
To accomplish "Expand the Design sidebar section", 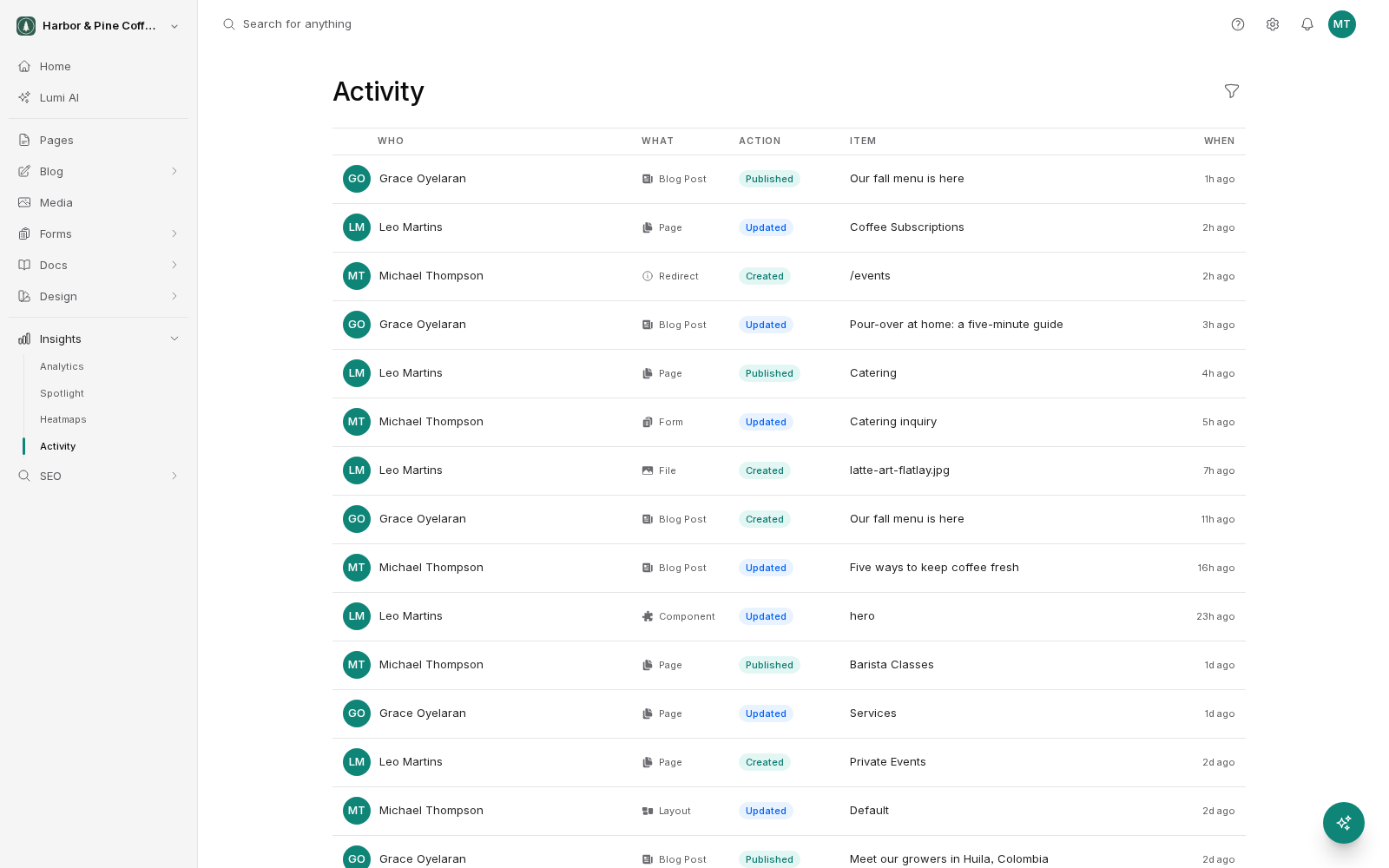I will coord(174,296).
